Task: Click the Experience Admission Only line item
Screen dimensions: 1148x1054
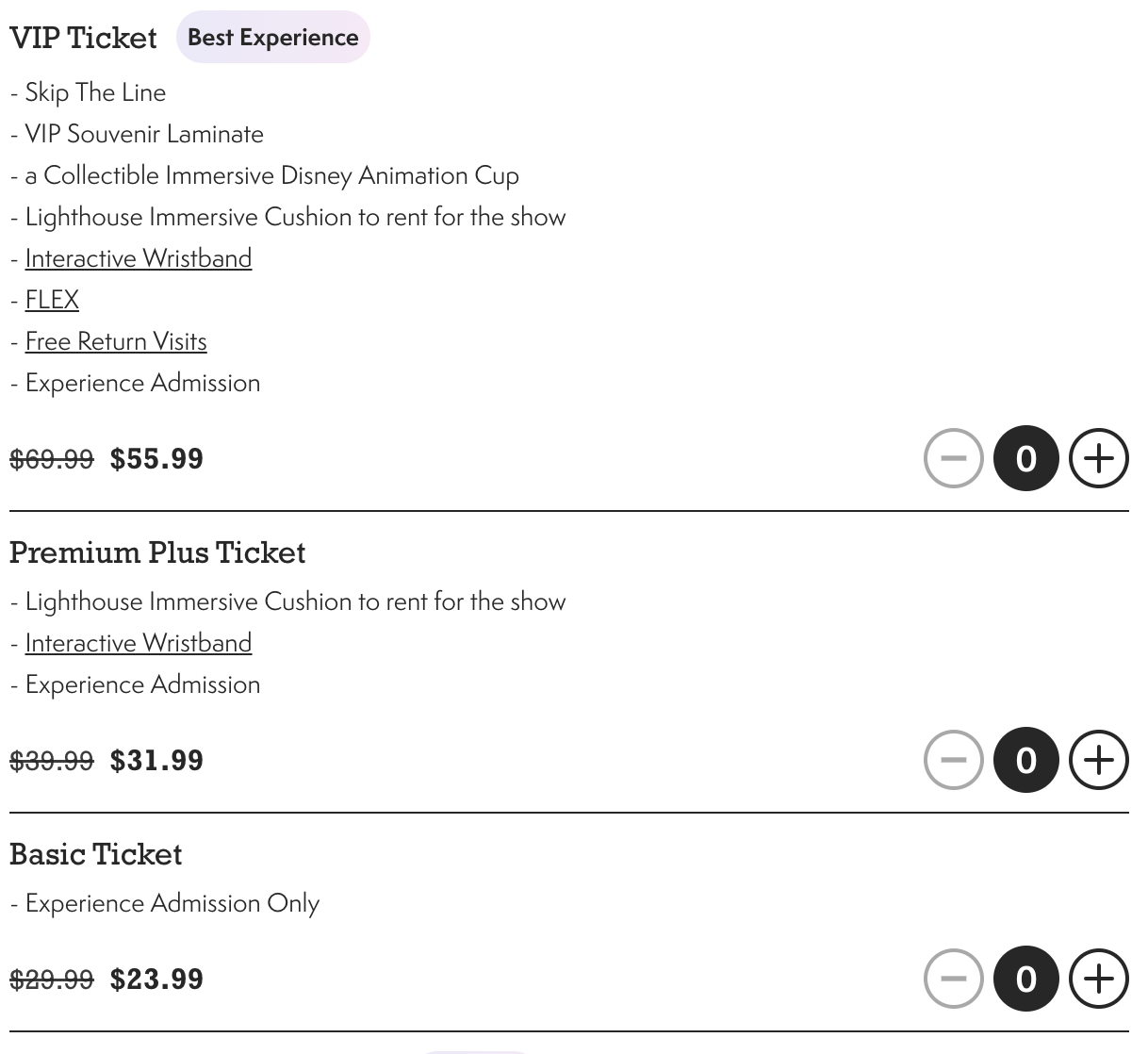Action: [x=164, y=902]
